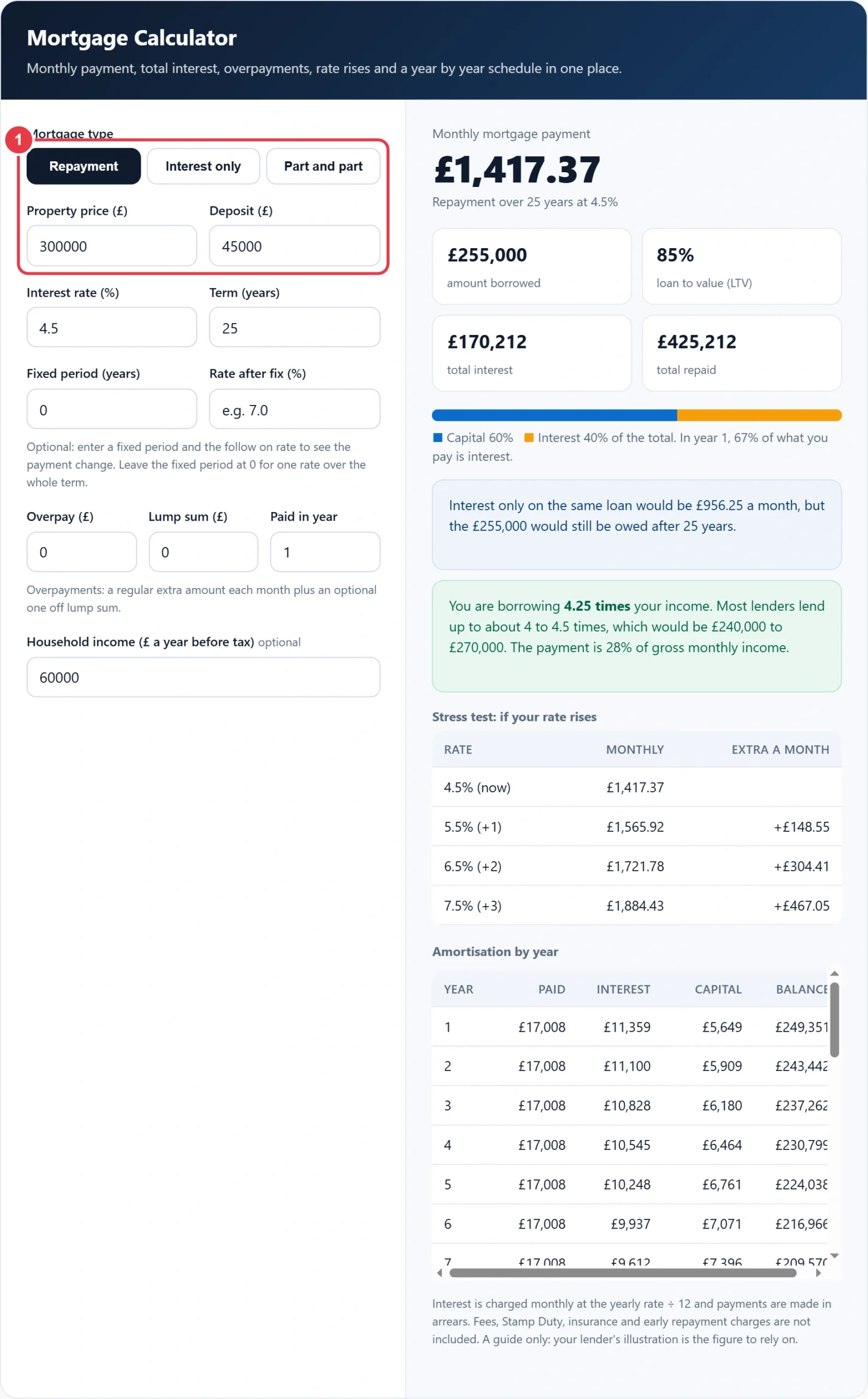Click the £6,180 year 3 capital cell

click(722, 1106)
